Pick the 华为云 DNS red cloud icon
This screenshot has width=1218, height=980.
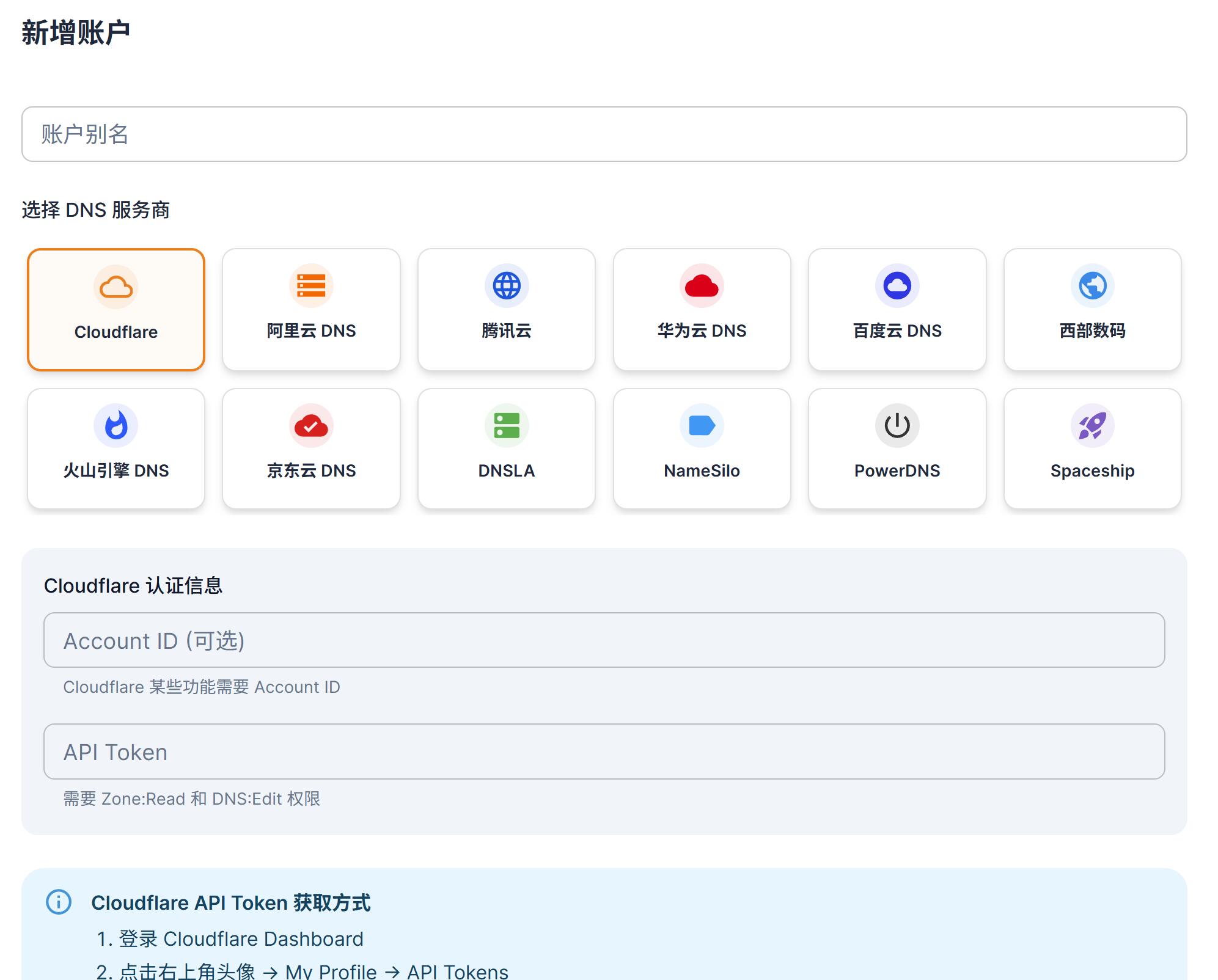click(702, 285)
